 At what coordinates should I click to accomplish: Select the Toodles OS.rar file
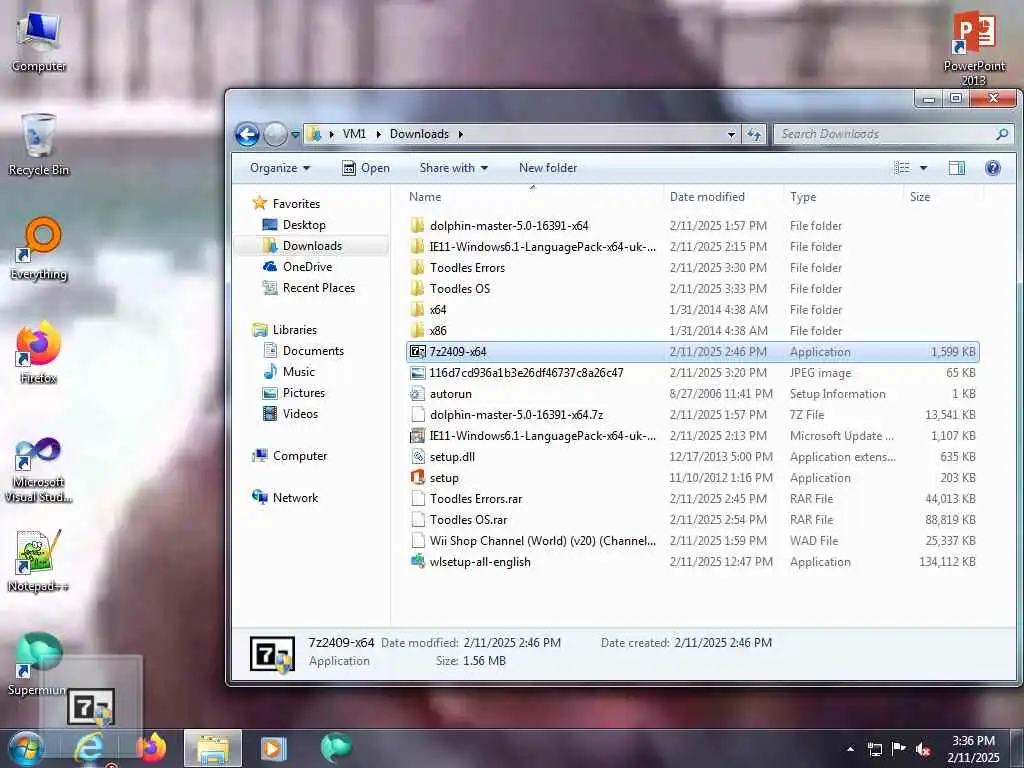click(x=692, y=520)
